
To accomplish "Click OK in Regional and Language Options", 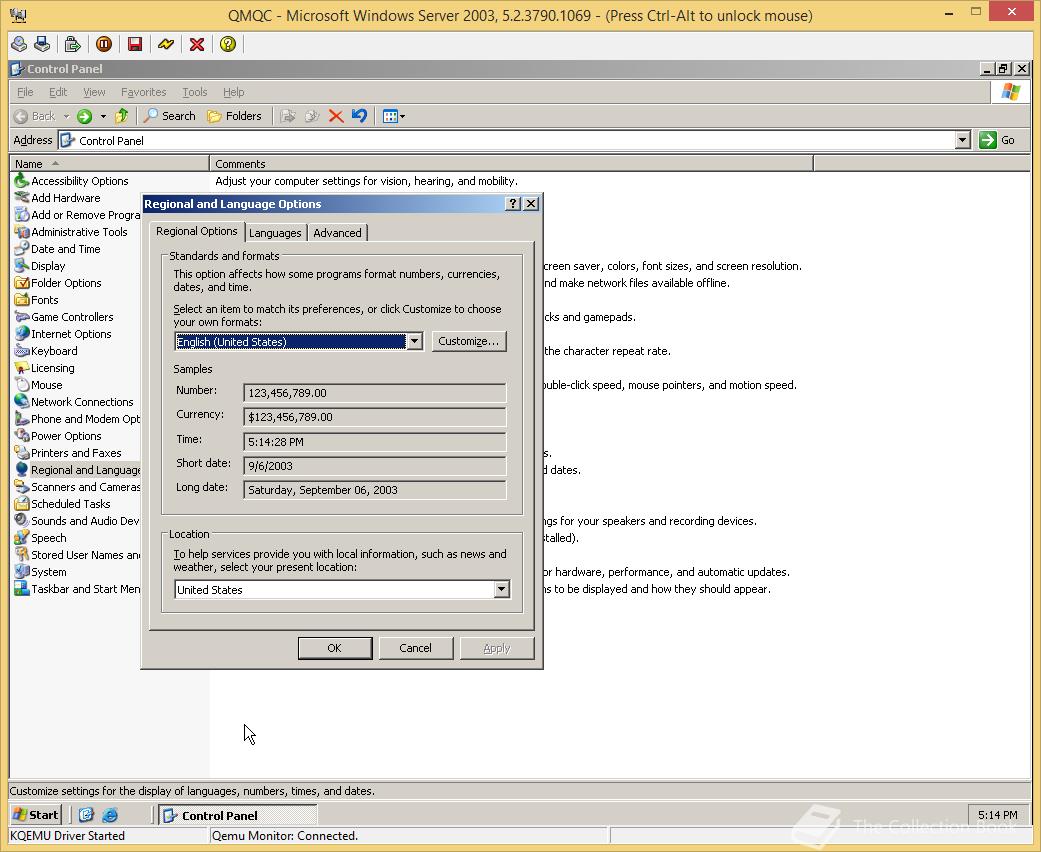I will click(335, 648).
